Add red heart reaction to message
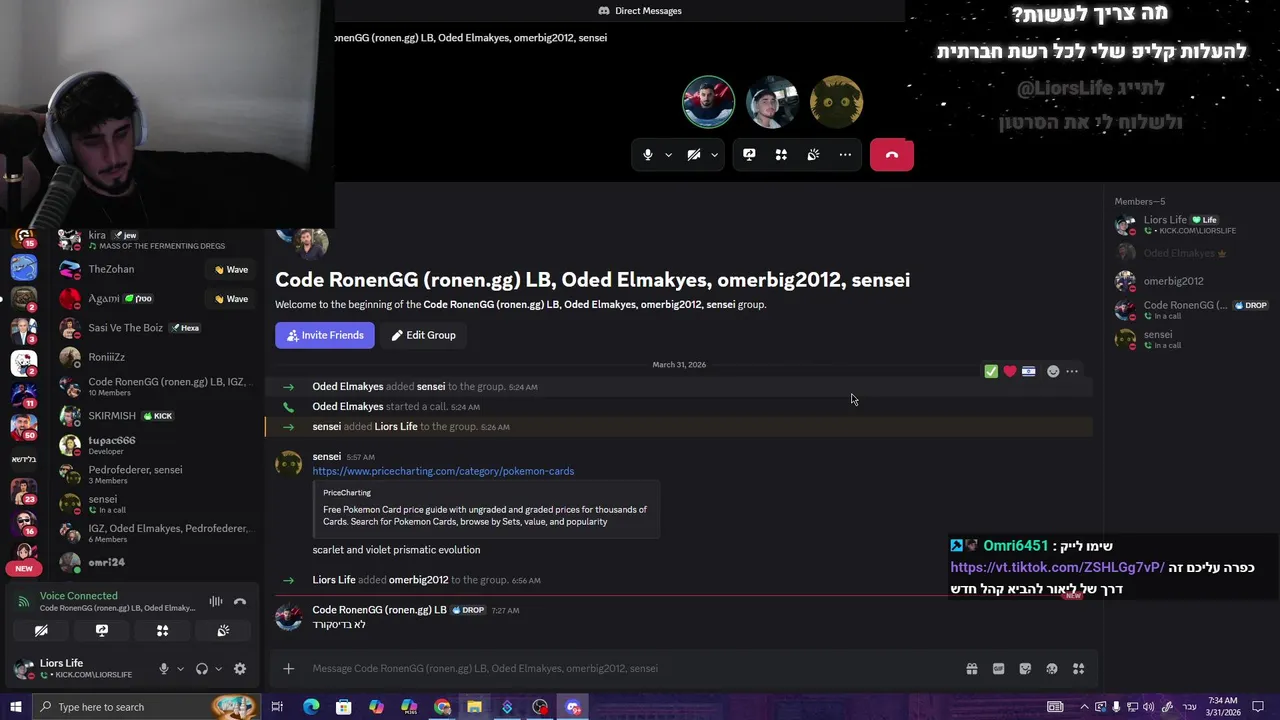 click(x=1010, y=371)
